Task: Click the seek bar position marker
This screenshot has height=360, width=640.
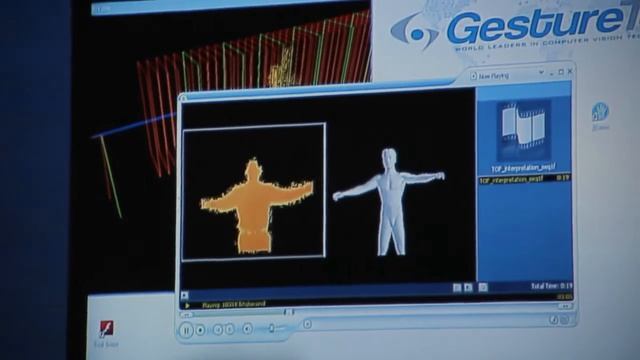Action: [289, 312]
